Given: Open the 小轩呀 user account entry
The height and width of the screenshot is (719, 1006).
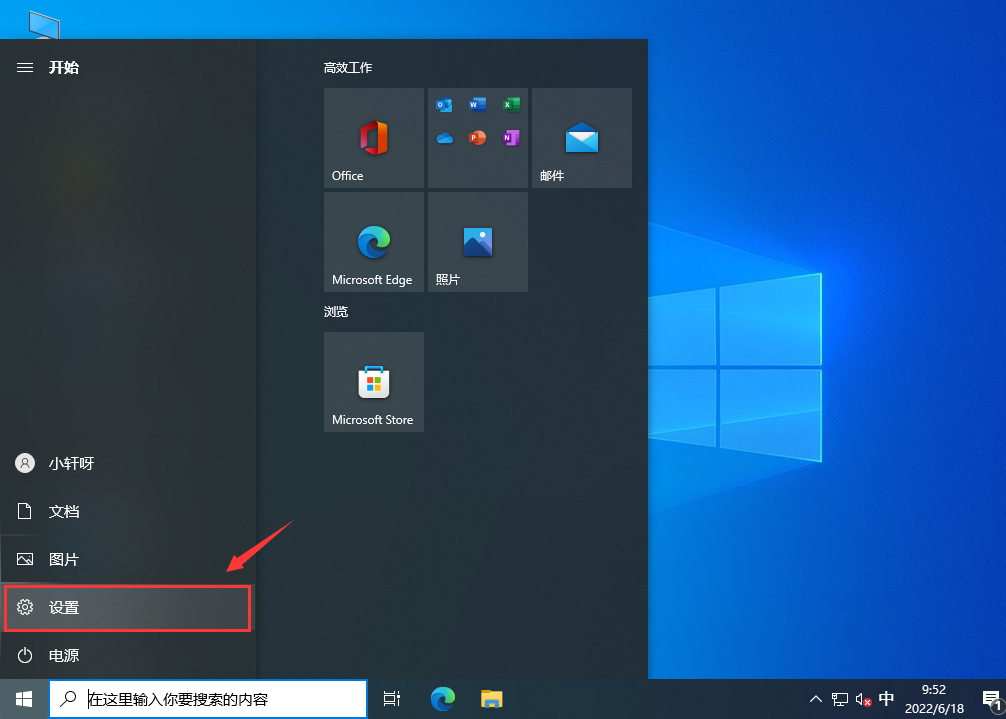Looking at the screenshot, I should pyautogui.click(x=128, y=463).
